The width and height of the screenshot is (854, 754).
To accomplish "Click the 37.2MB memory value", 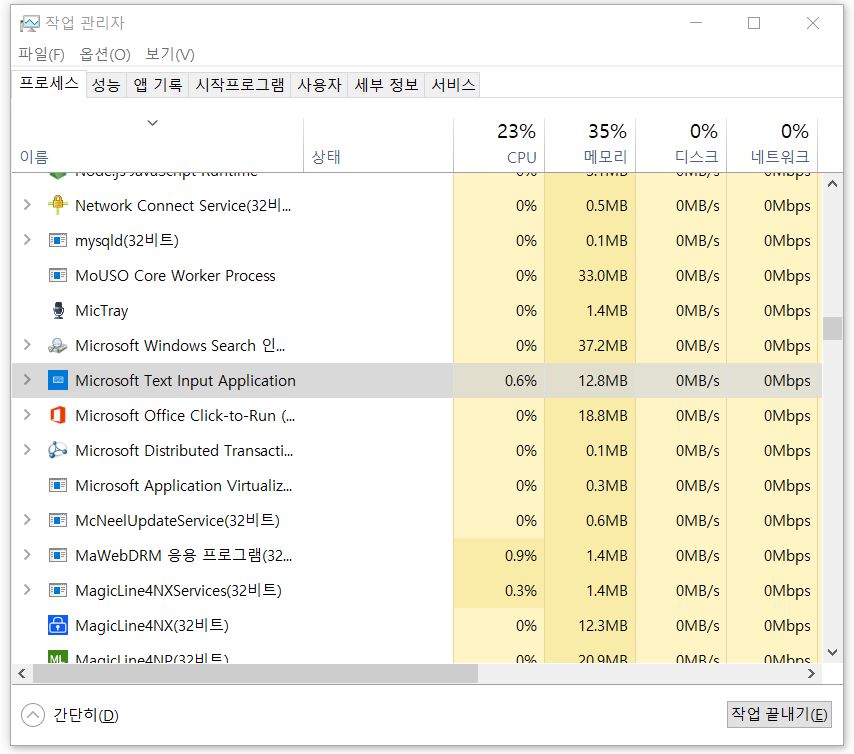I will pos(602,345).
